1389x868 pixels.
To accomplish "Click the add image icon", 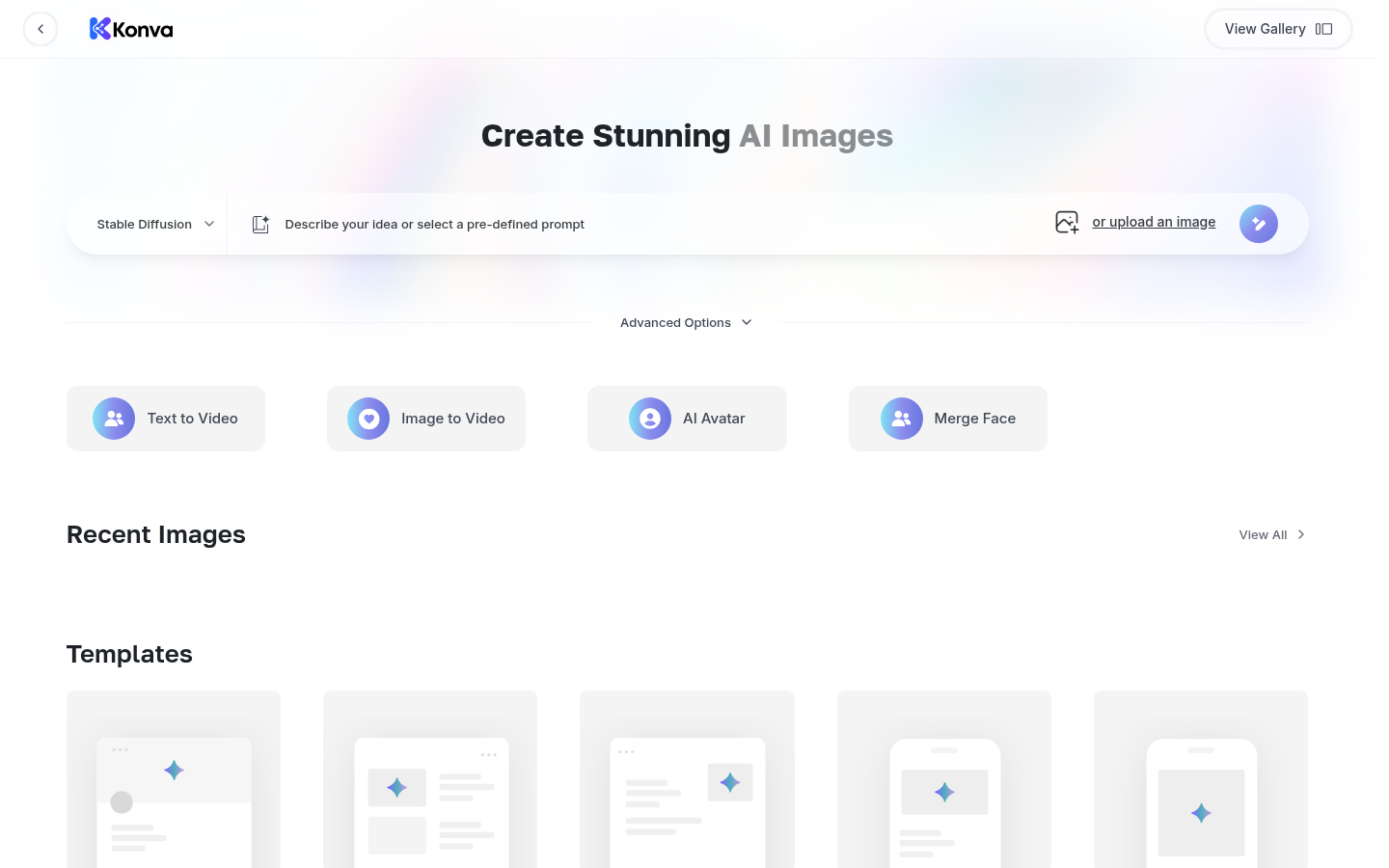I will [x=1067, y=223].
